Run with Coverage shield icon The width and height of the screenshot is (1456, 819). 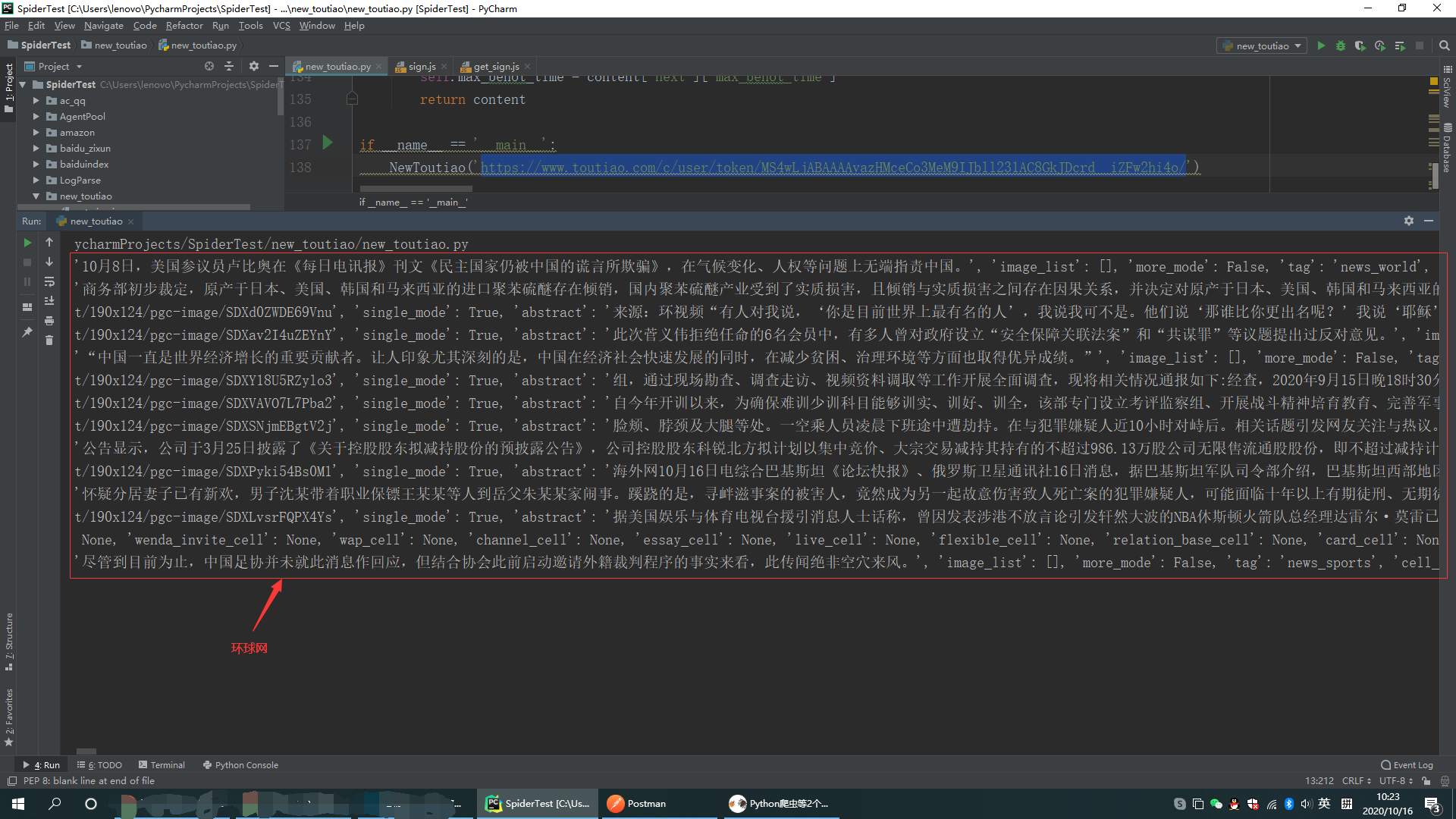coord(1360,46)
